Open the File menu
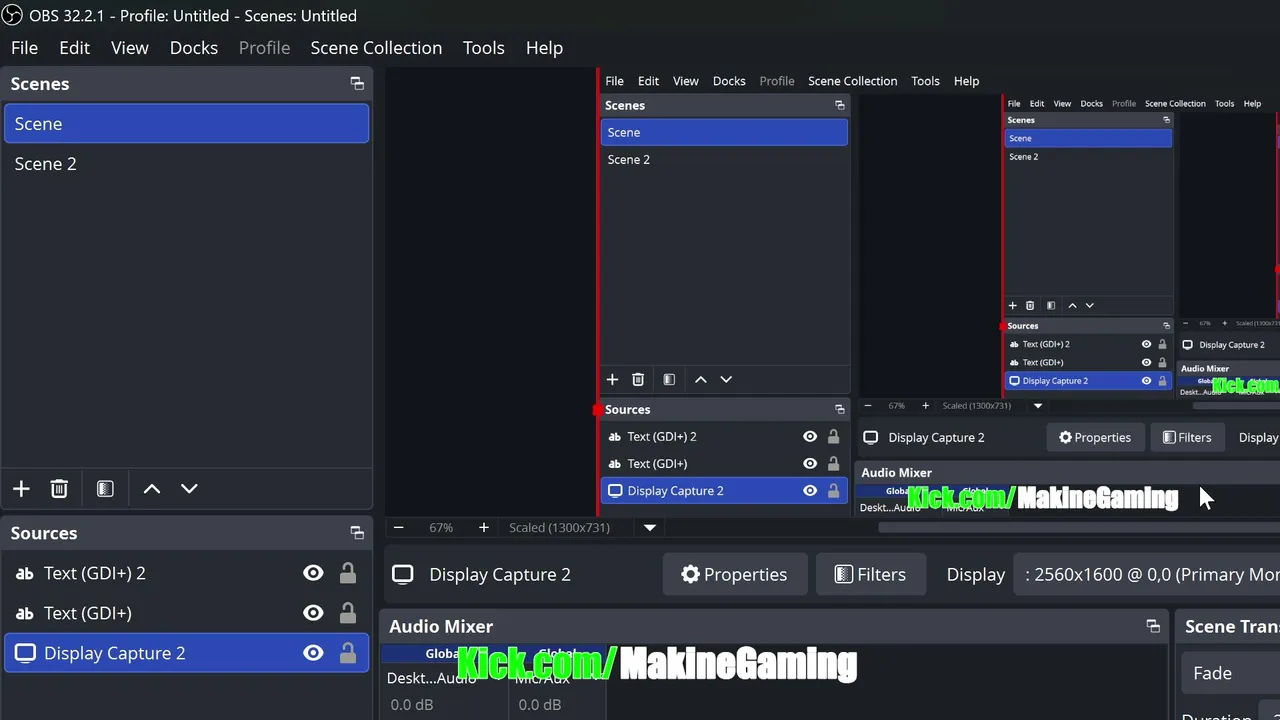This screenshot has width=1280, height=720. point(24,48)
